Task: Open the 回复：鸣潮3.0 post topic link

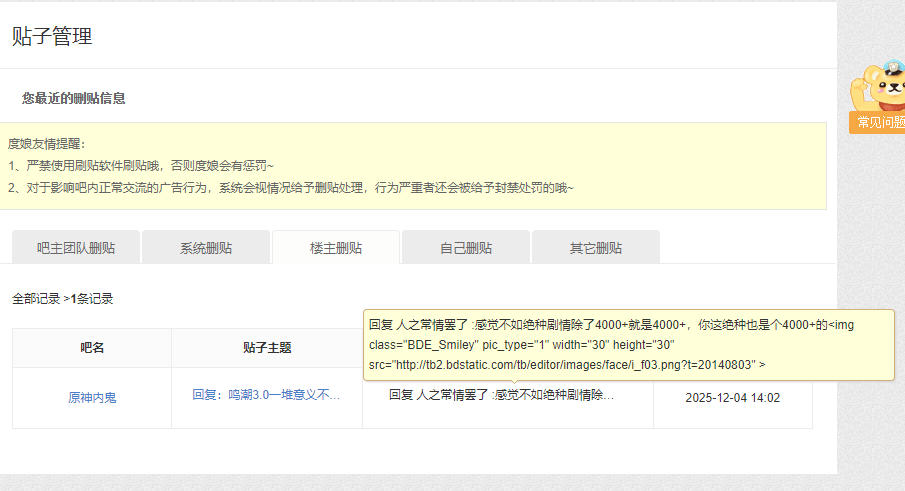Action: coord(266,395)
